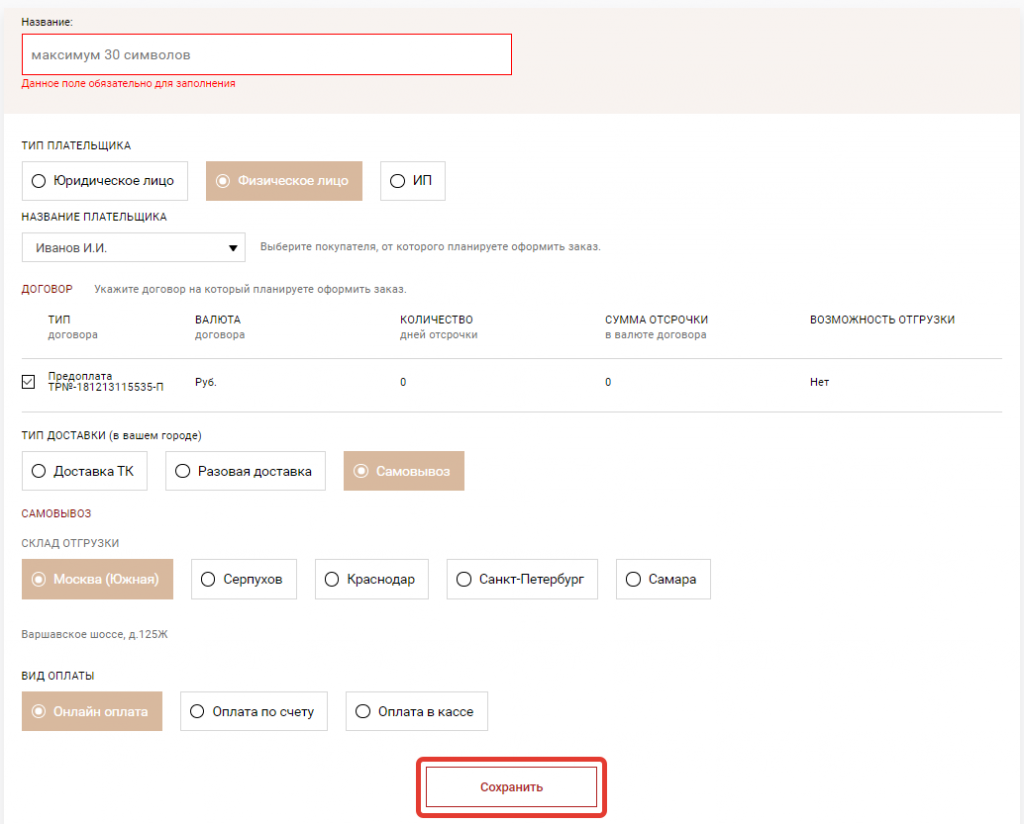Image resolution: width=1024 pixels, height=824 pixels.
Task: Click contract number ТРN°-181213115535-П text
Action: pyautogui.click(x=106, y=387)
